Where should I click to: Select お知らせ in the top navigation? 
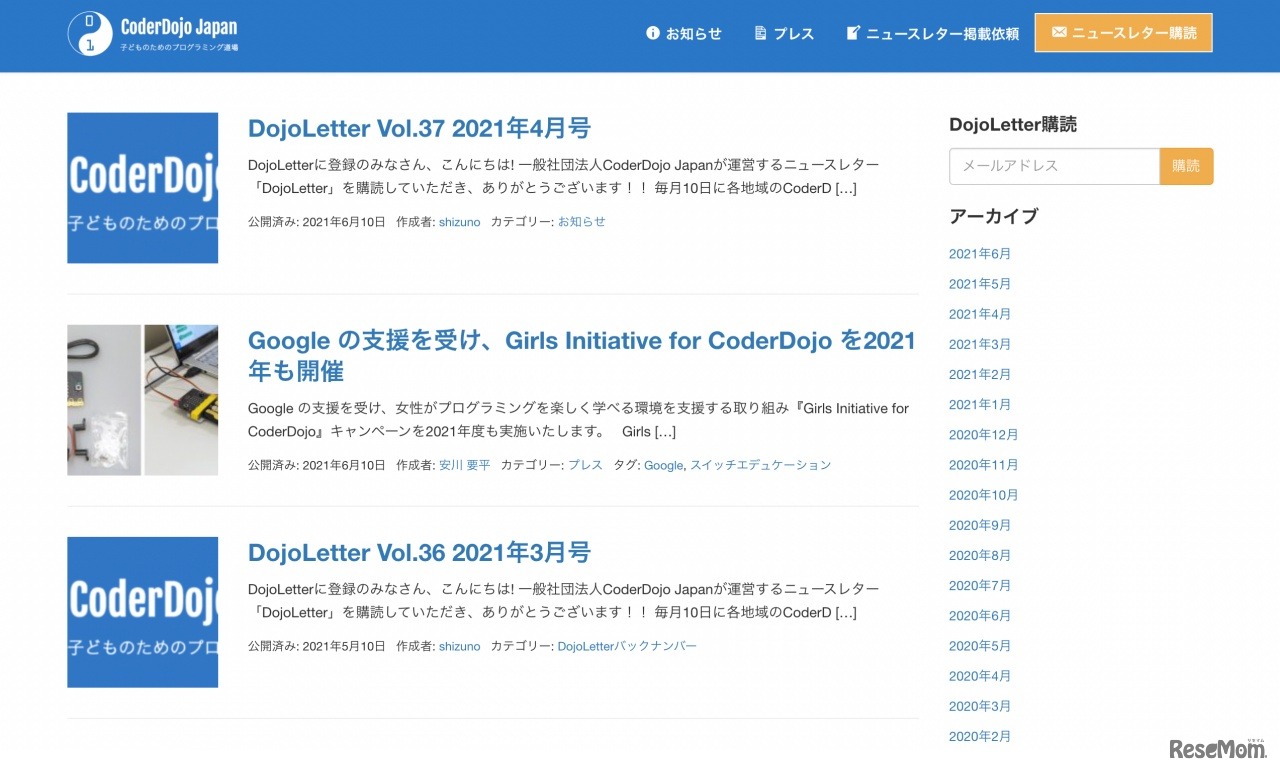click(694, 33)
